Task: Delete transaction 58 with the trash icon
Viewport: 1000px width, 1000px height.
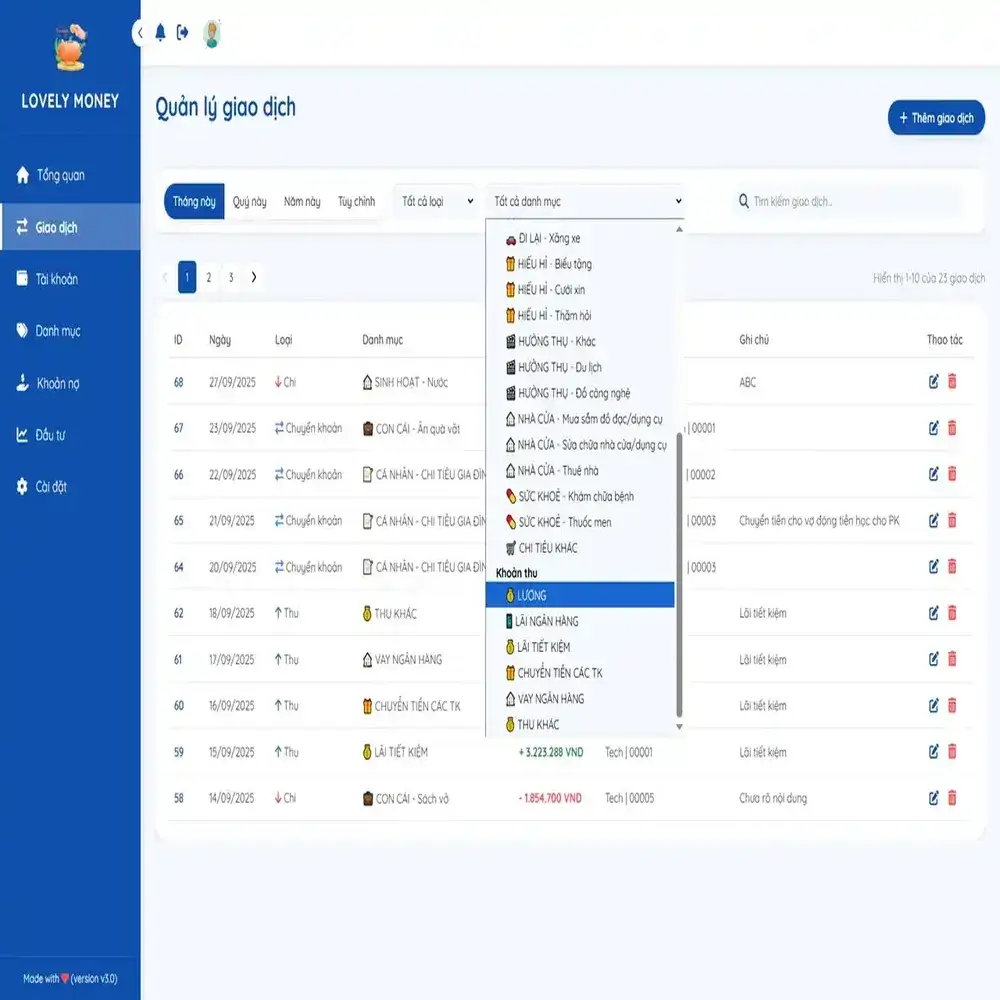Action: tap(951, 798)
